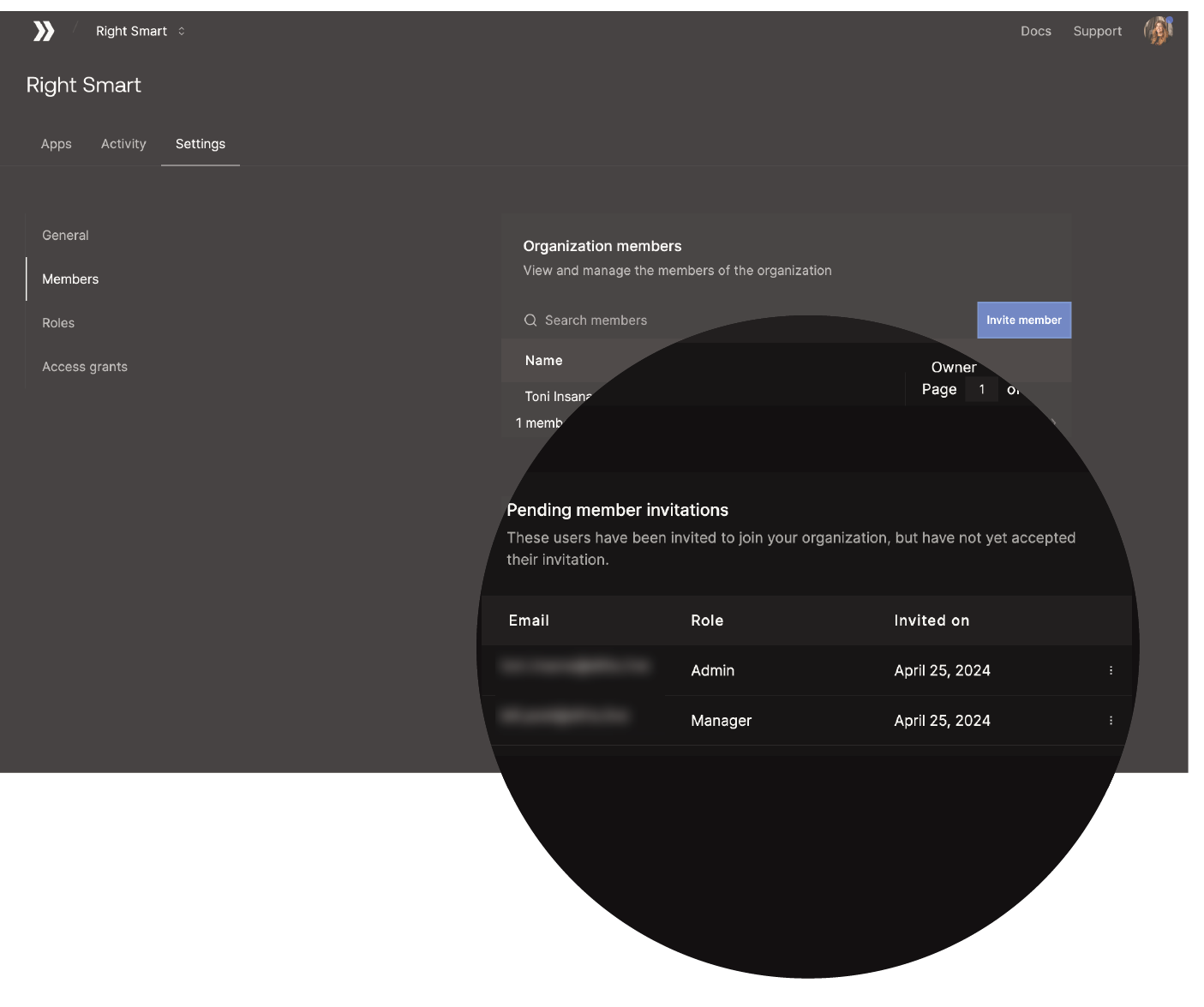
Task: Click the April 25, 2024 date in Admin row
Action: click(x=942, y=670)
